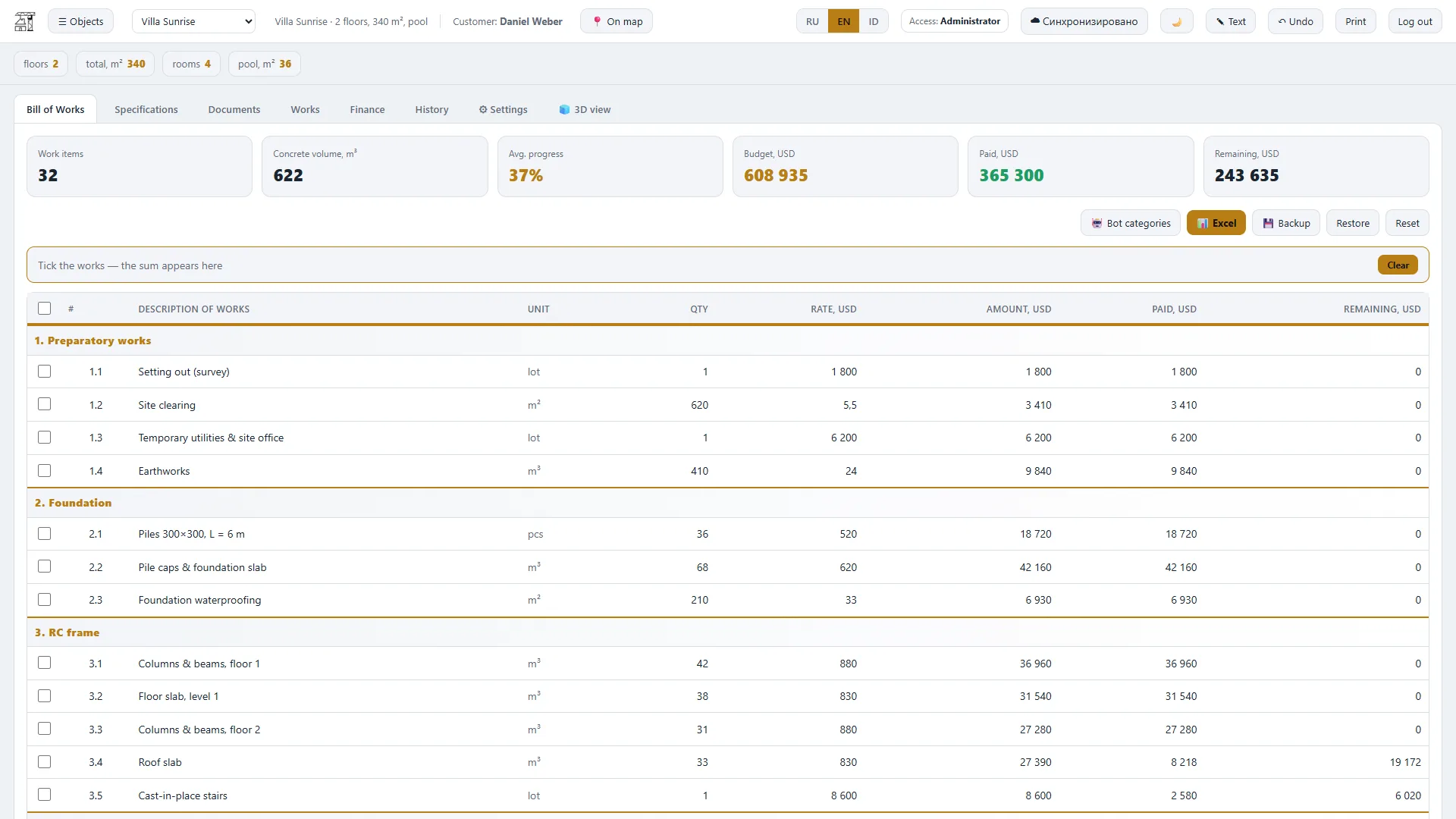Viewport: 1456px width, 819px height.
Task: Undo the last change
Action: pyautogui.click(x=1295, y=21)
